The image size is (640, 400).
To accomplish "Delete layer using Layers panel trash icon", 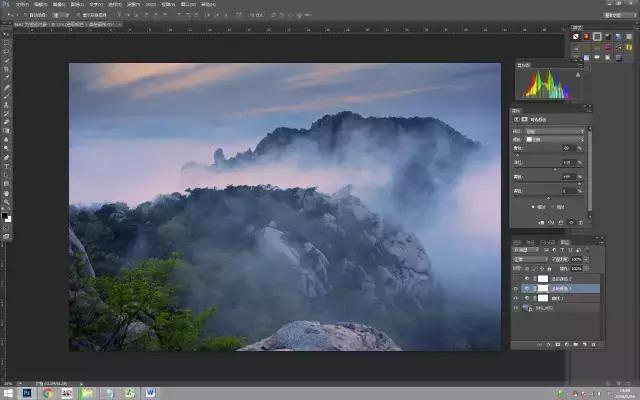I will 593,344.
